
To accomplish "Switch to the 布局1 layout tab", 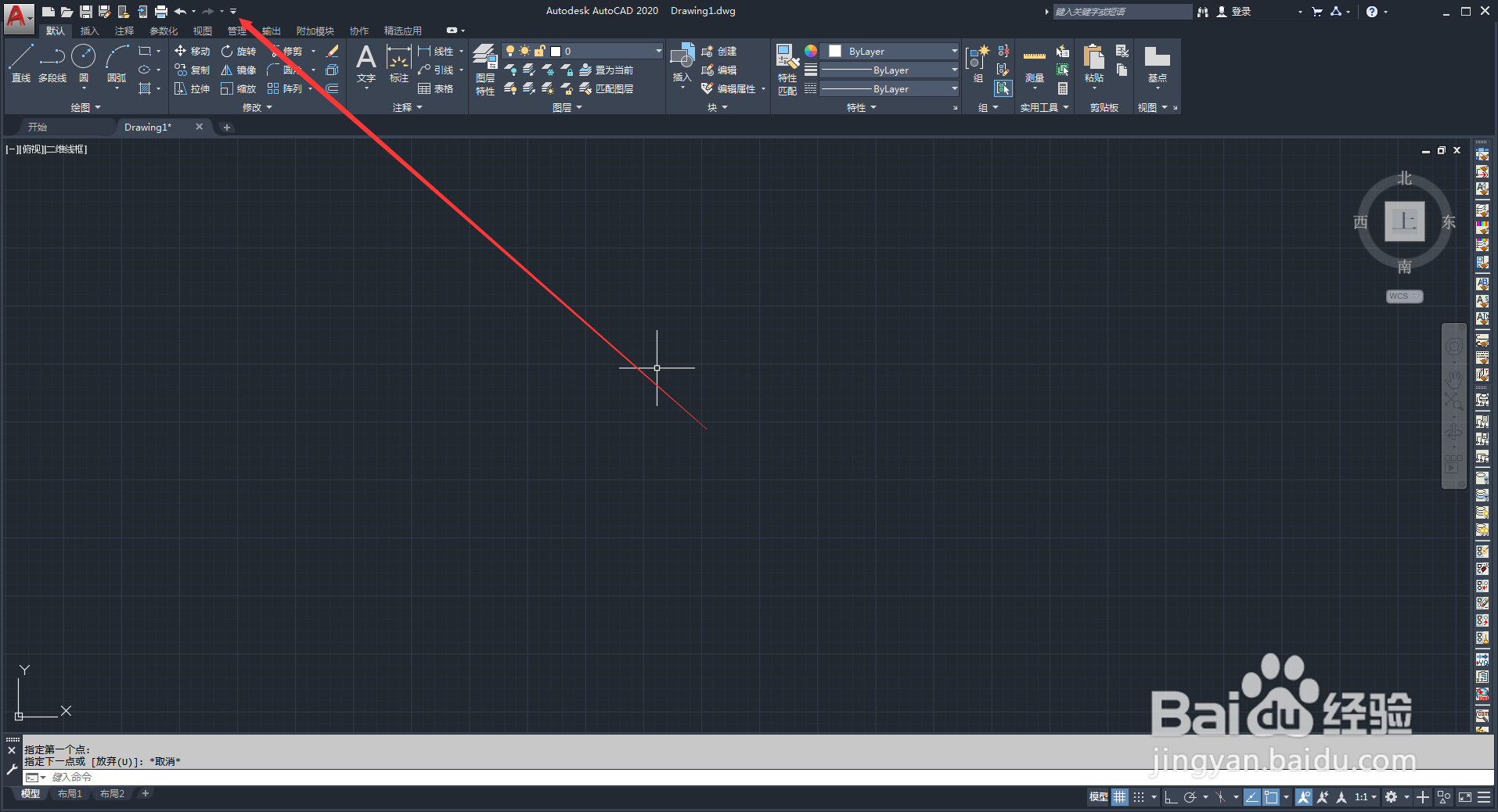I will coord(70,794).
